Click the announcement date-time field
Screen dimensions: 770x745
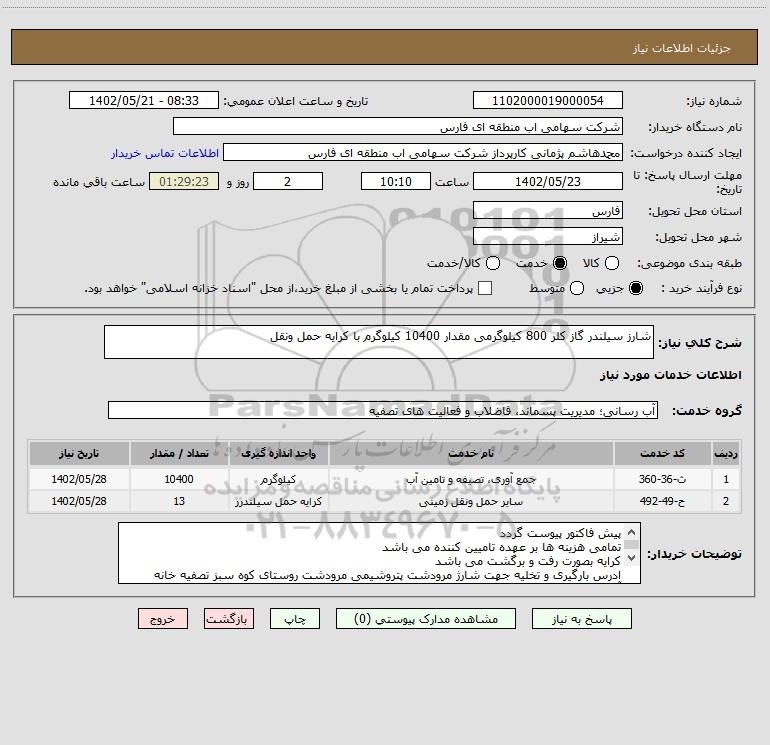pyautogui.click(x=144, y=100)
